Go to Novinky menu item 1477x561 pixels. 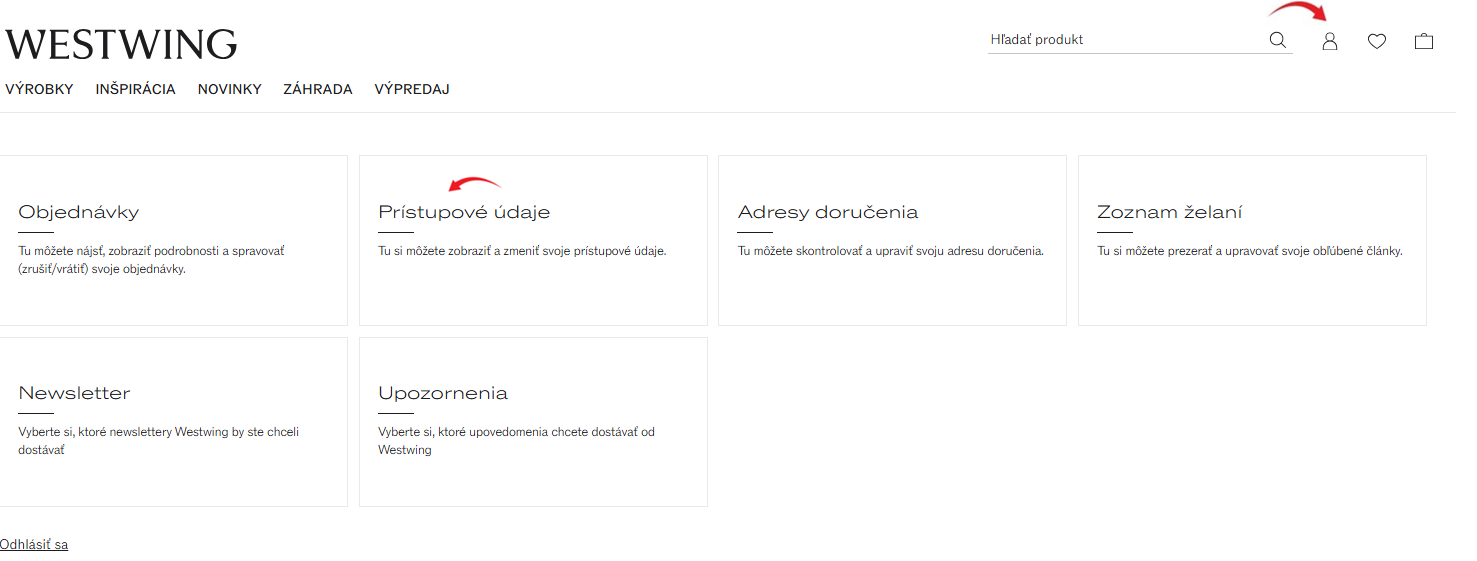[x=230, y=89]
